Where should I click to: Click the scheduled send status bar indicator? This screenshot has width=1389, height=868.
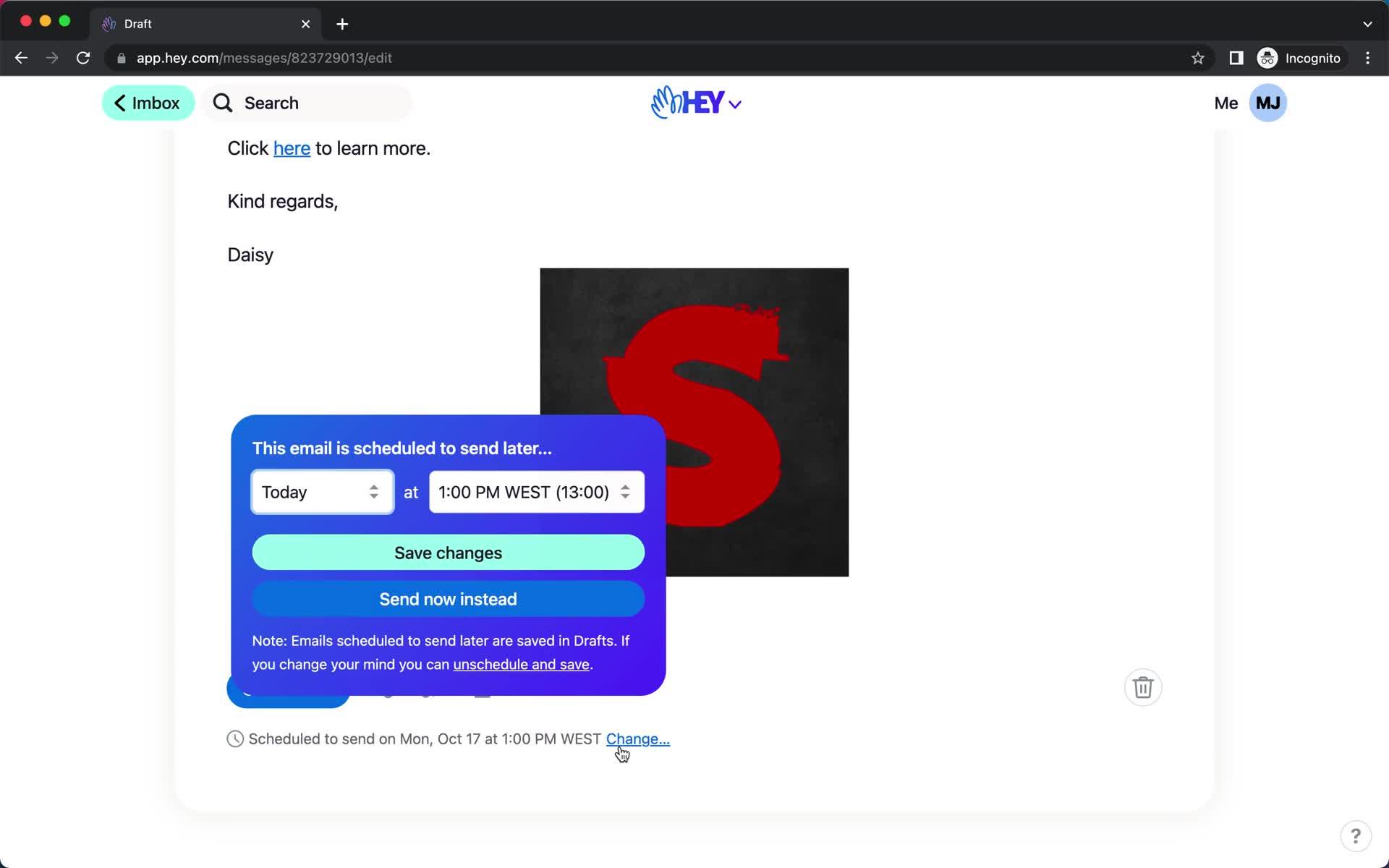click(415, 739)
